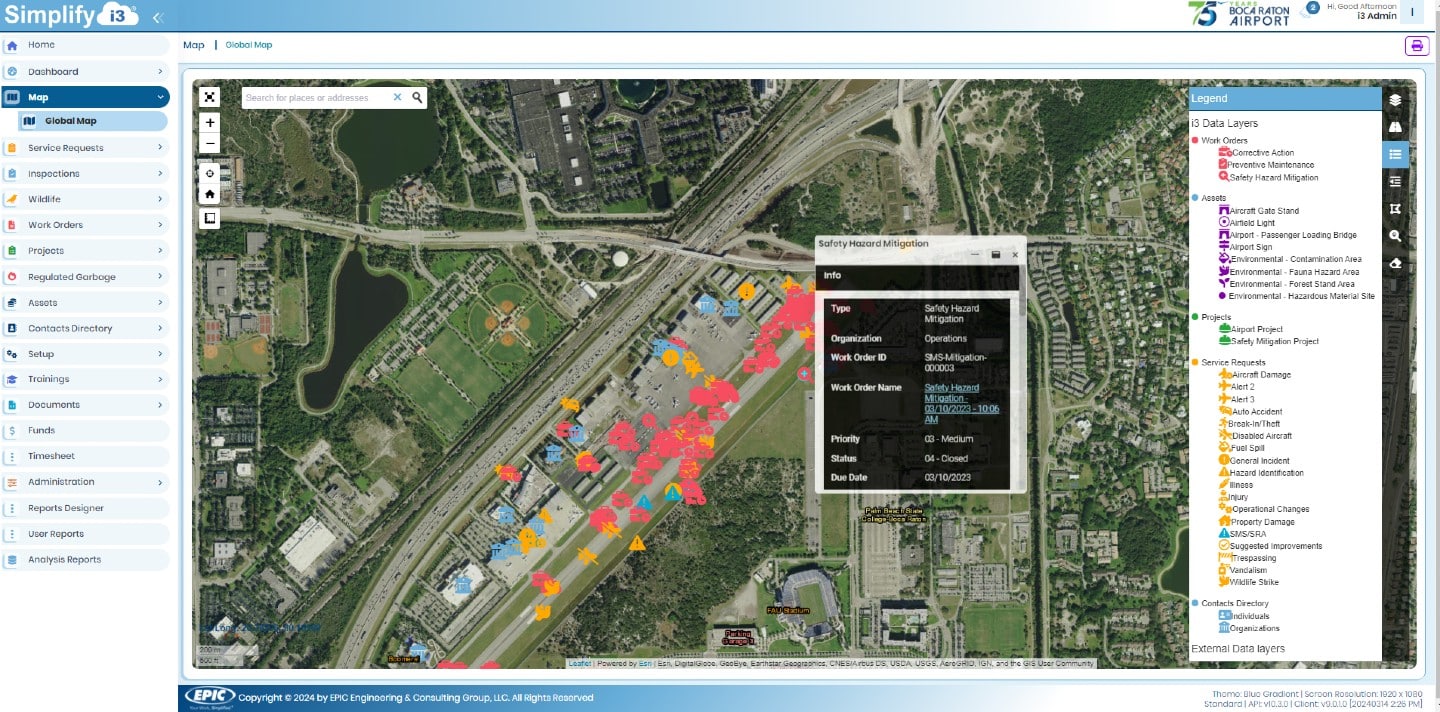Screen dimensions: 1440x712
Task: Click the map fullscreen toggle icon
Action: [209, 97]
